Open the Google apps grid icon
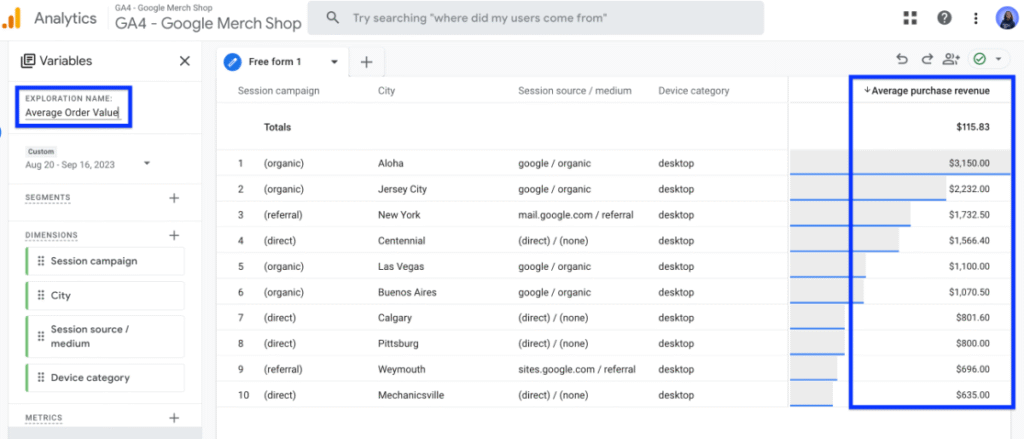This screenshot has width=1024, height=439. click(x=910, y=18)
